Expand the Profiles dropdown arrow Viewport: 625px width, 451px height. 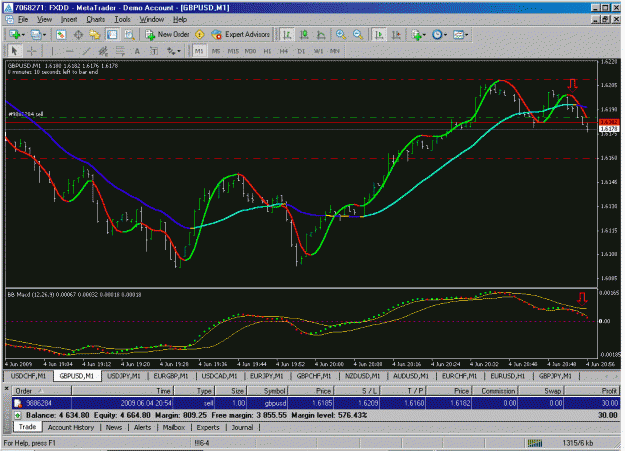click(x=44, y=35)
